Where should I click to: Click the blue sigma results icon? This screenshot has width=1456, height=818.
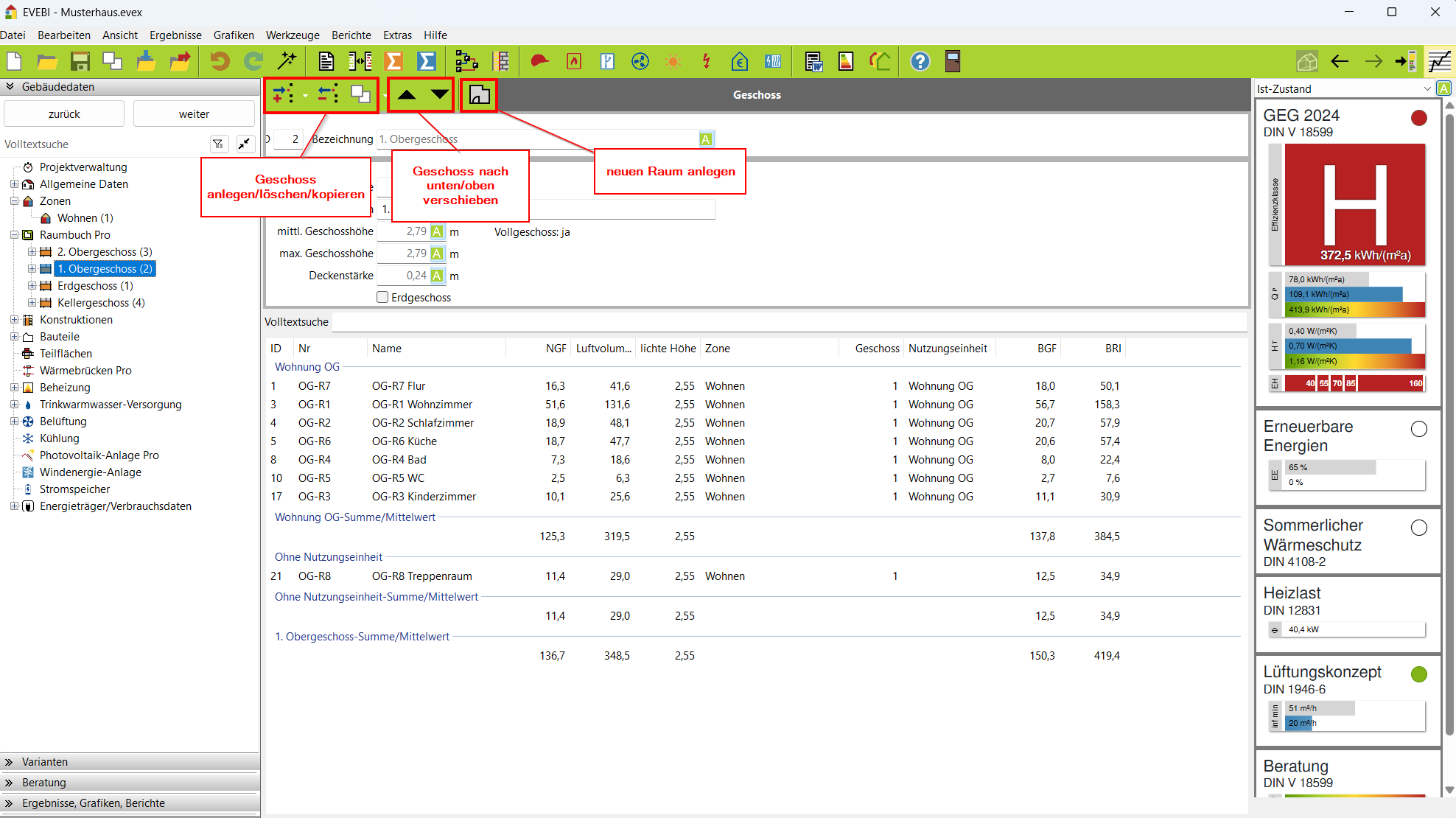[x=426, y=61]
